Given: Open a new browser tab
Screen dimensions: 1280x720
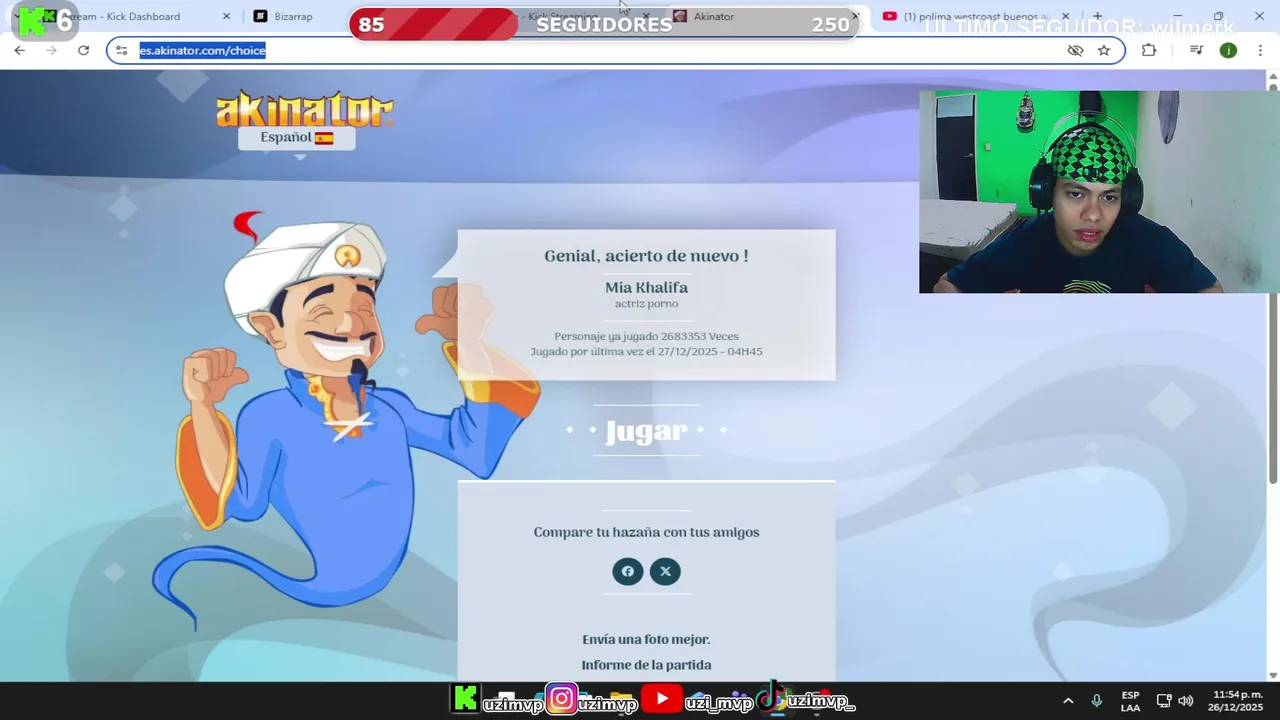Looking at the screenshot, I should coord(1097,16).
